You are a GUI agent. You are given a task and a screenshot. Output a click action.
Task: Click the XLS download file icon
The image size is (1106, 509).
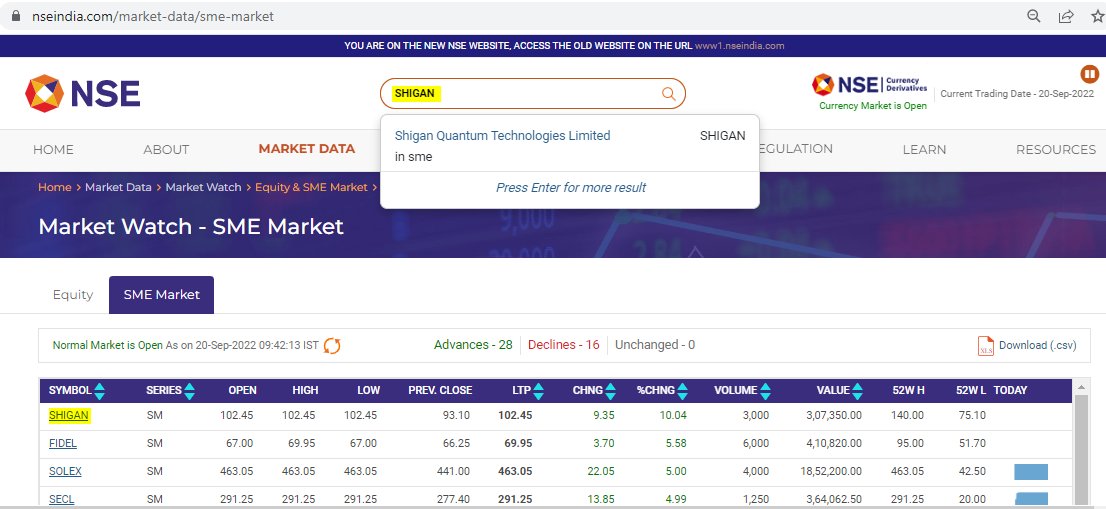(x=985, y=345)
